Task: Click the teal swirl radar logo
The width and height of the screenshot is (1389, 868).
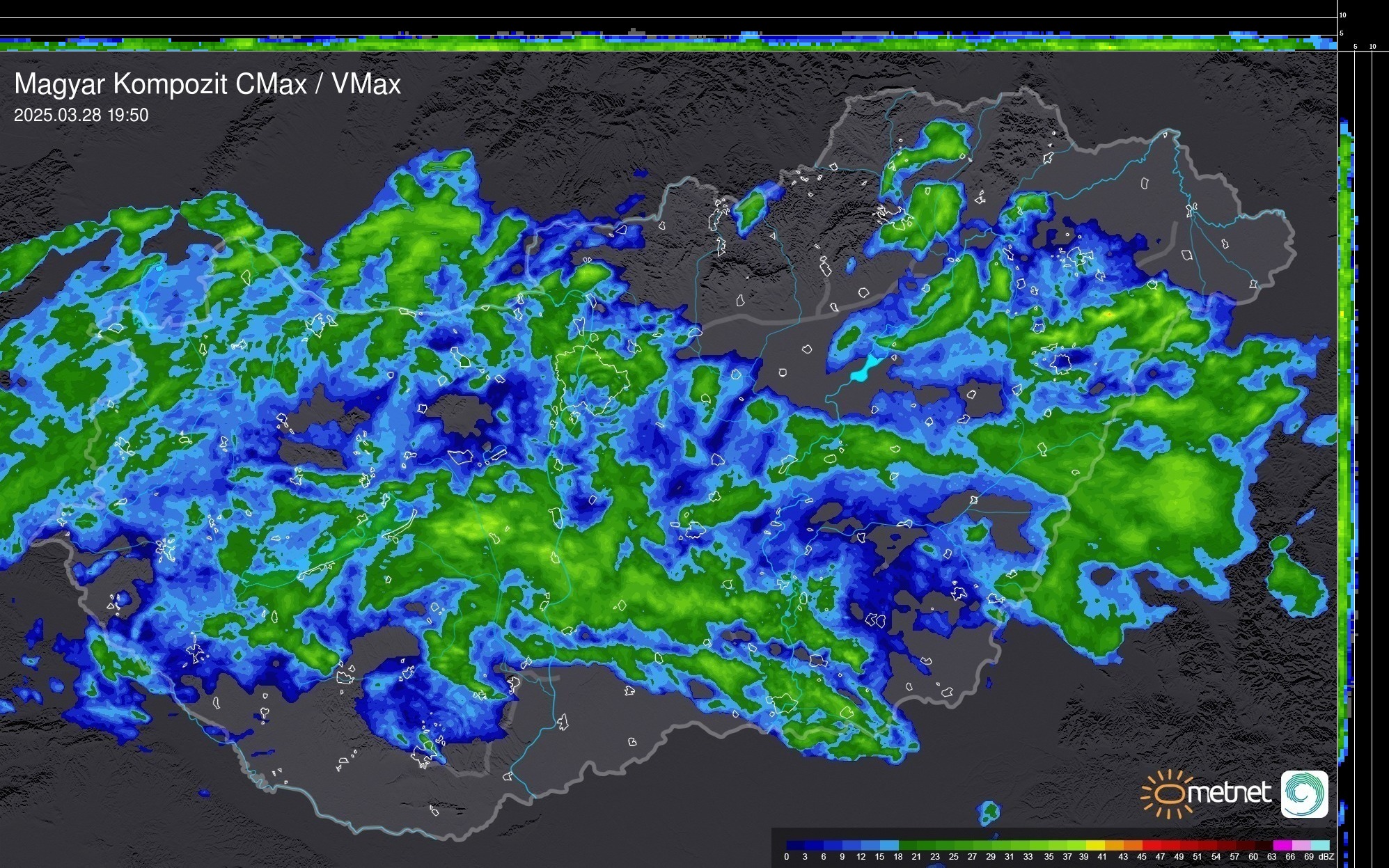Action: click(x=1304, y=794)
